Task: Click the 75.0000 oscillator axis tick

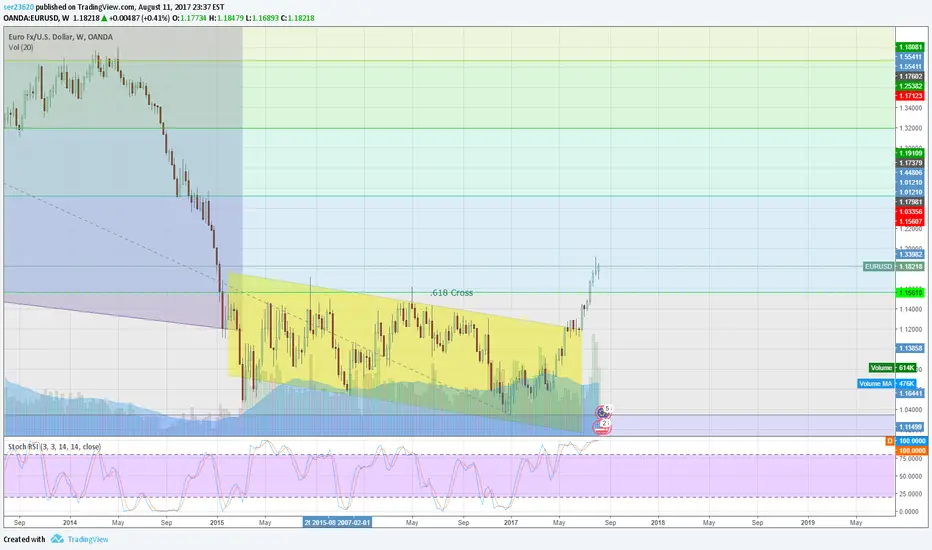Action: (x=910, y=460)
